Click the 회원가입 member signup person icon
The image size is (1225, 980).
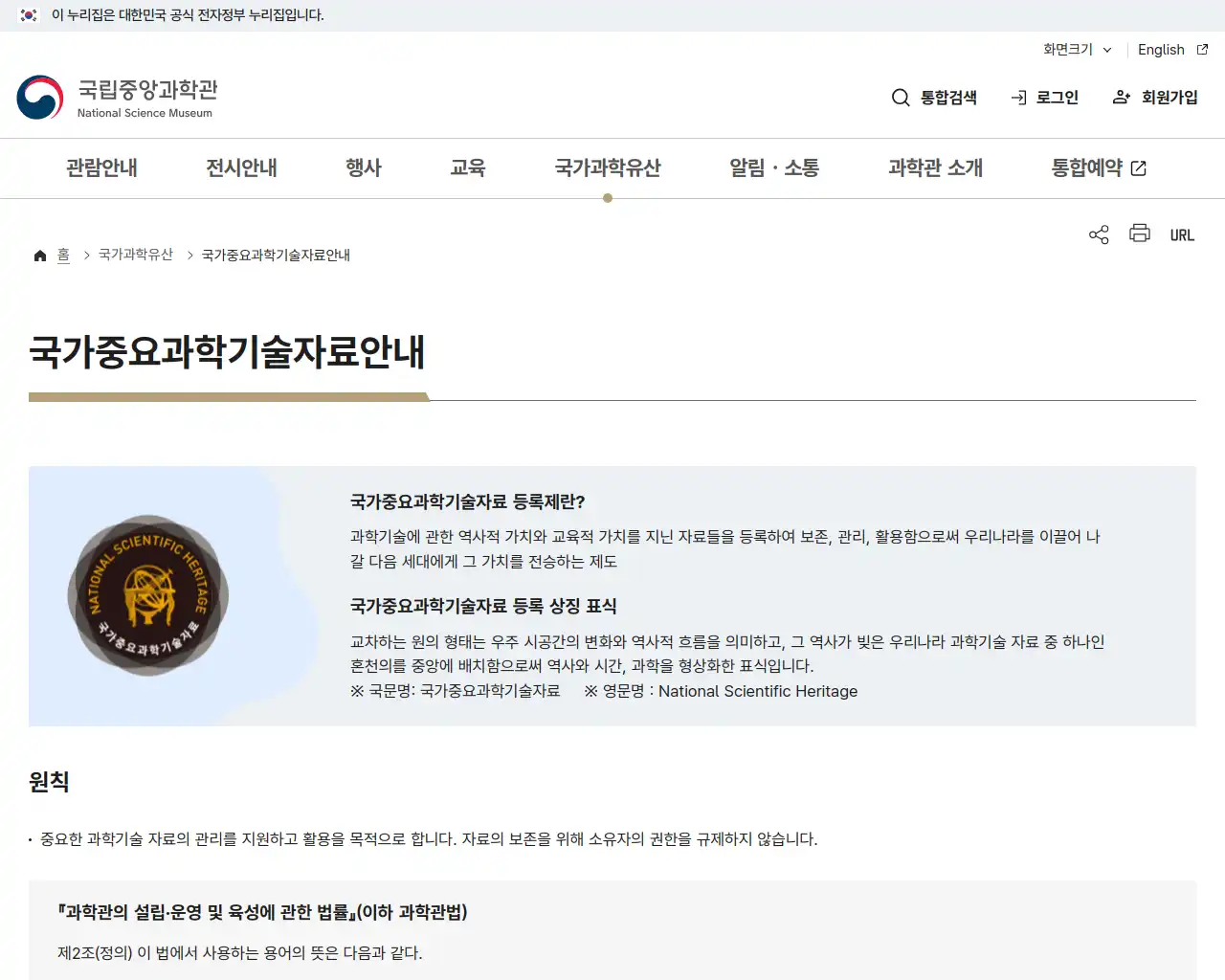[1120, 97]
